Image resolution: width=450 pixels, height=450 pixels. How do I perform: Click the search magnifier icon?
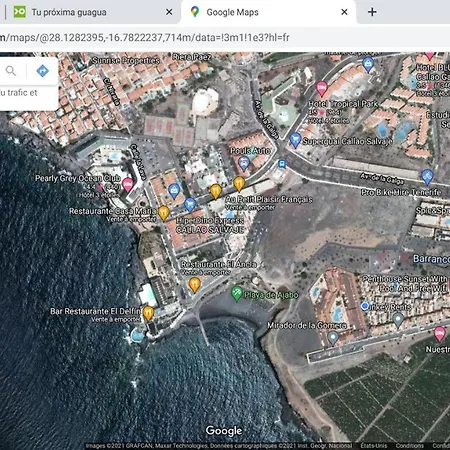(x=11, y=71)
